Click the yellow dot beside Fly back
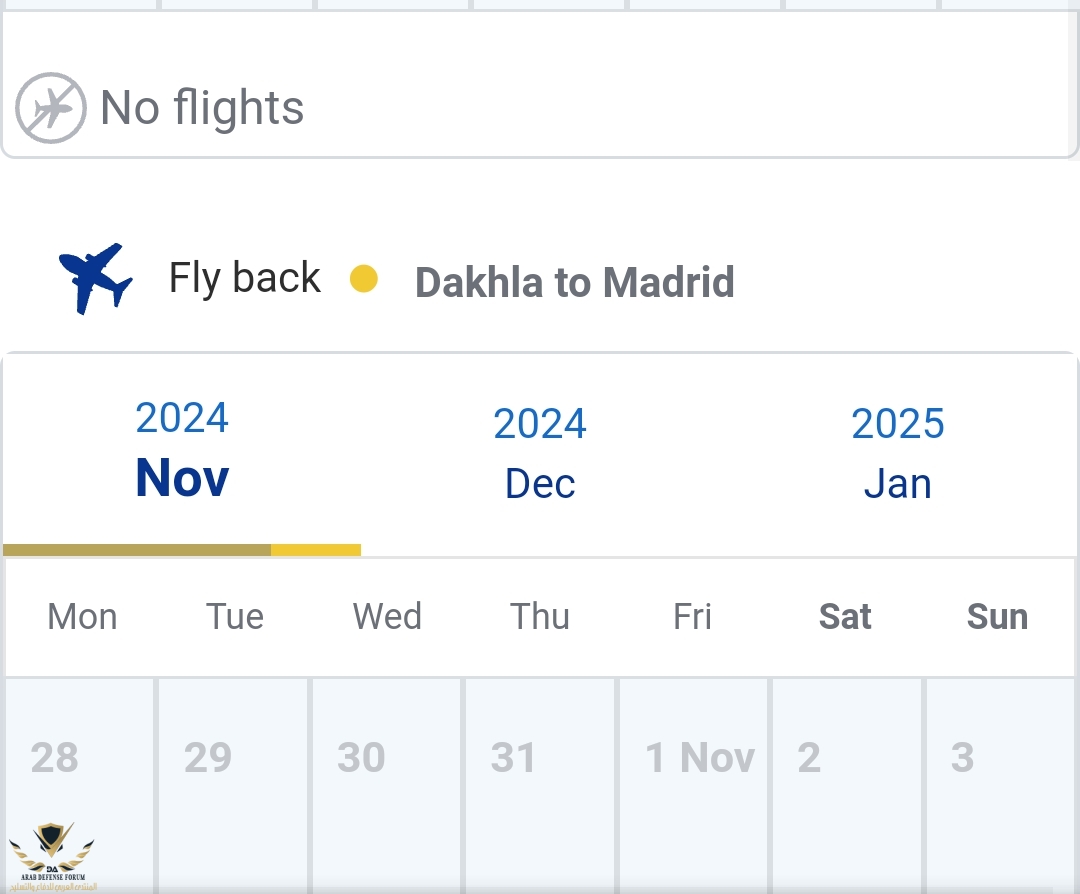 pyautogui.click(x=364, y=279)
